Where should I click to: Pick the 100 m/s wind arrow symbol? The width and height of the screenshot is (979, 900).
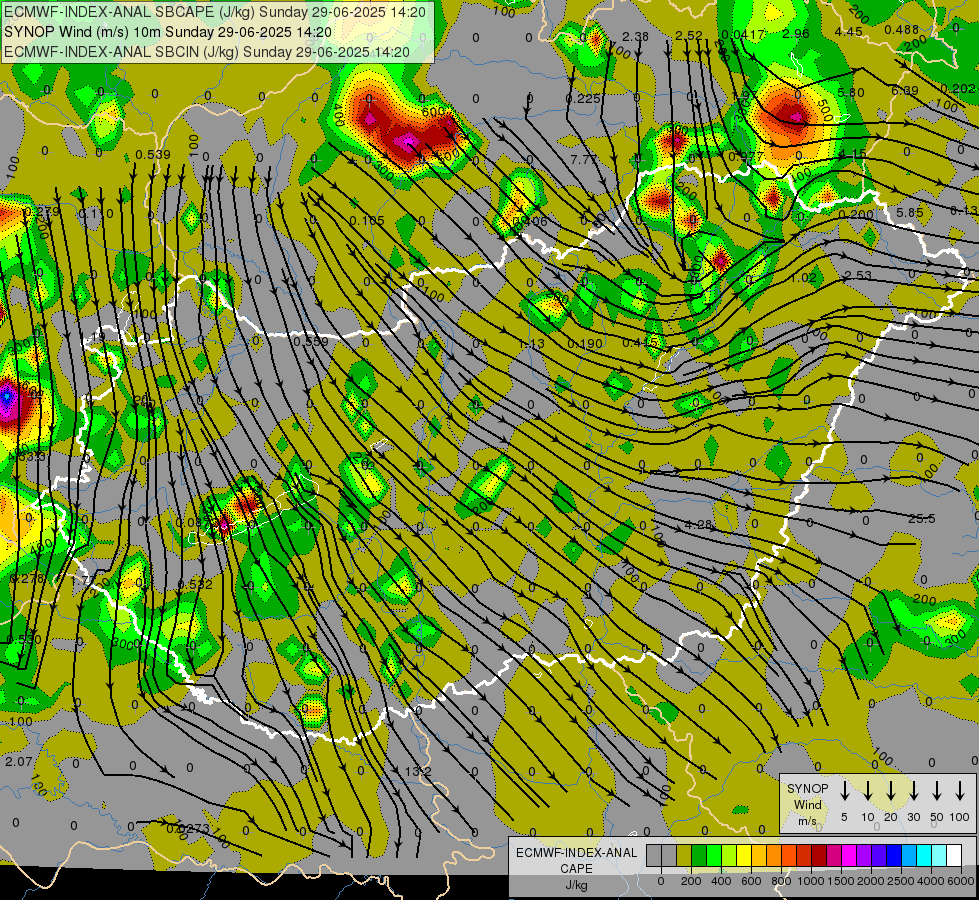(960, 791)
